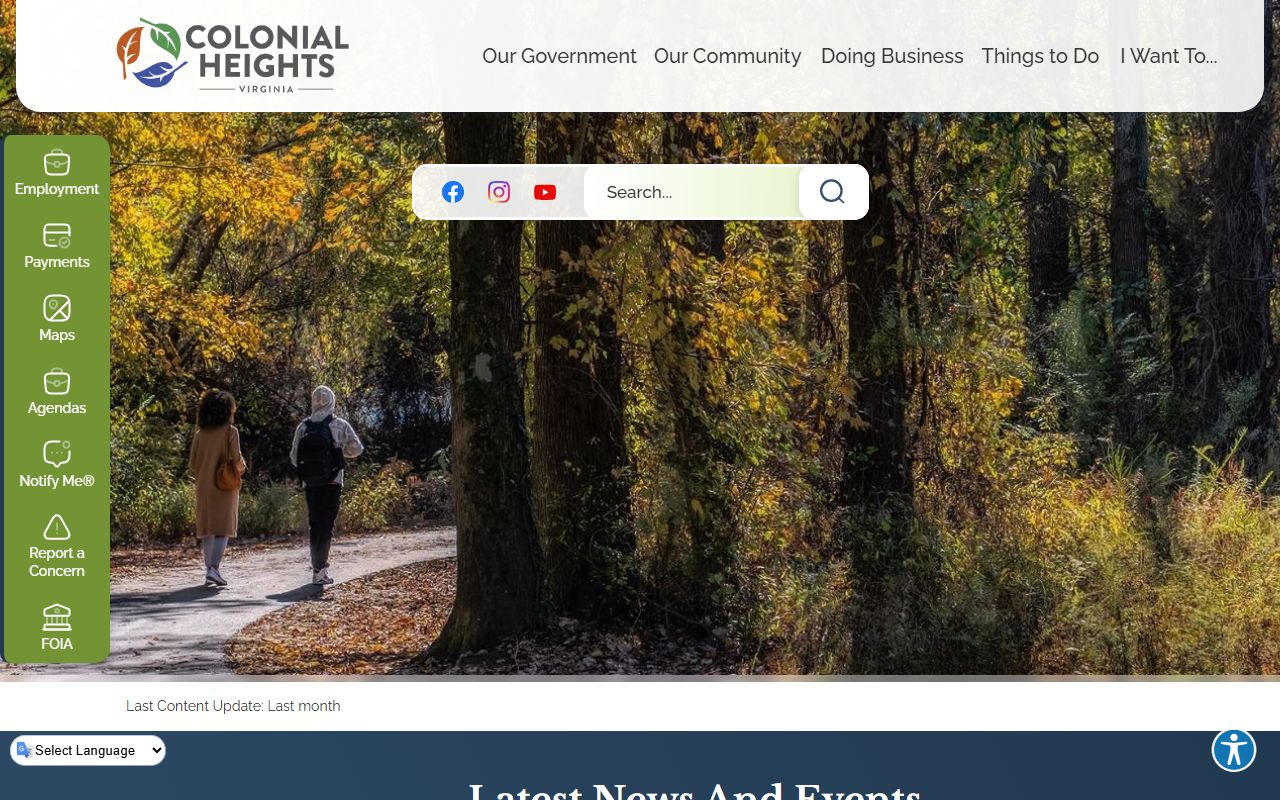This screenshot has width=1280, height=800.
Task: Open the YouTube icon link
Action: click(x=545, y=192)
